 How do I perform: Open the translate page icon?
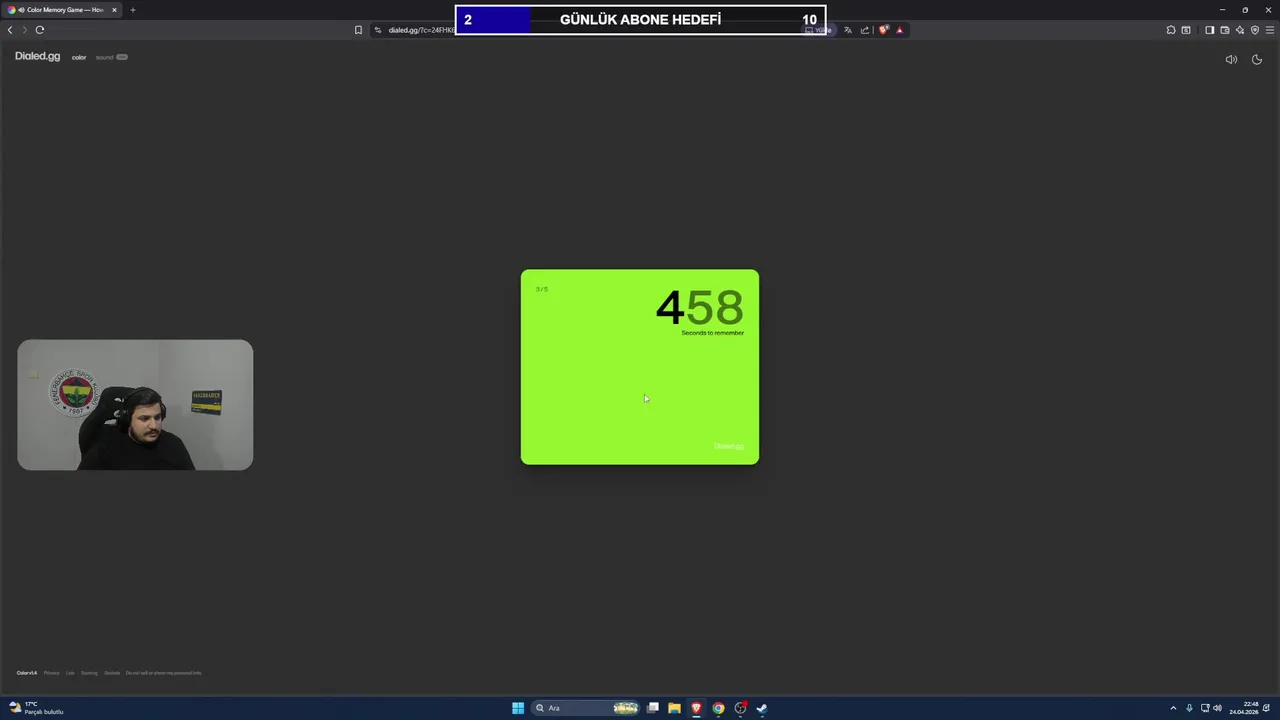point(847,30)
